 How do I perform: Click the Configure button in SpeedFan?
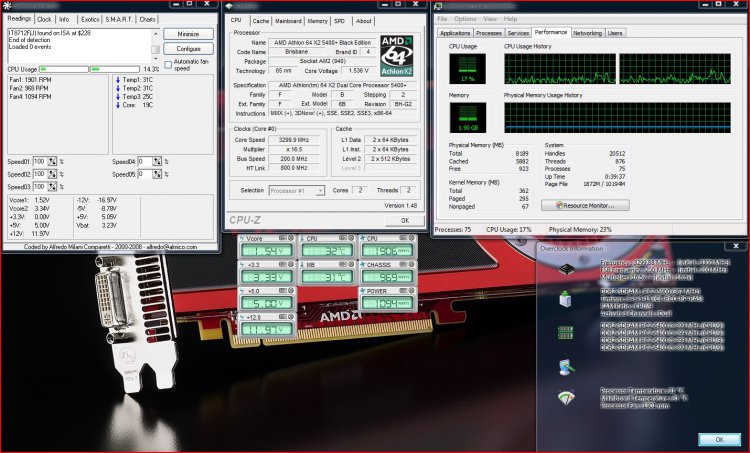(x=188, y=49)
